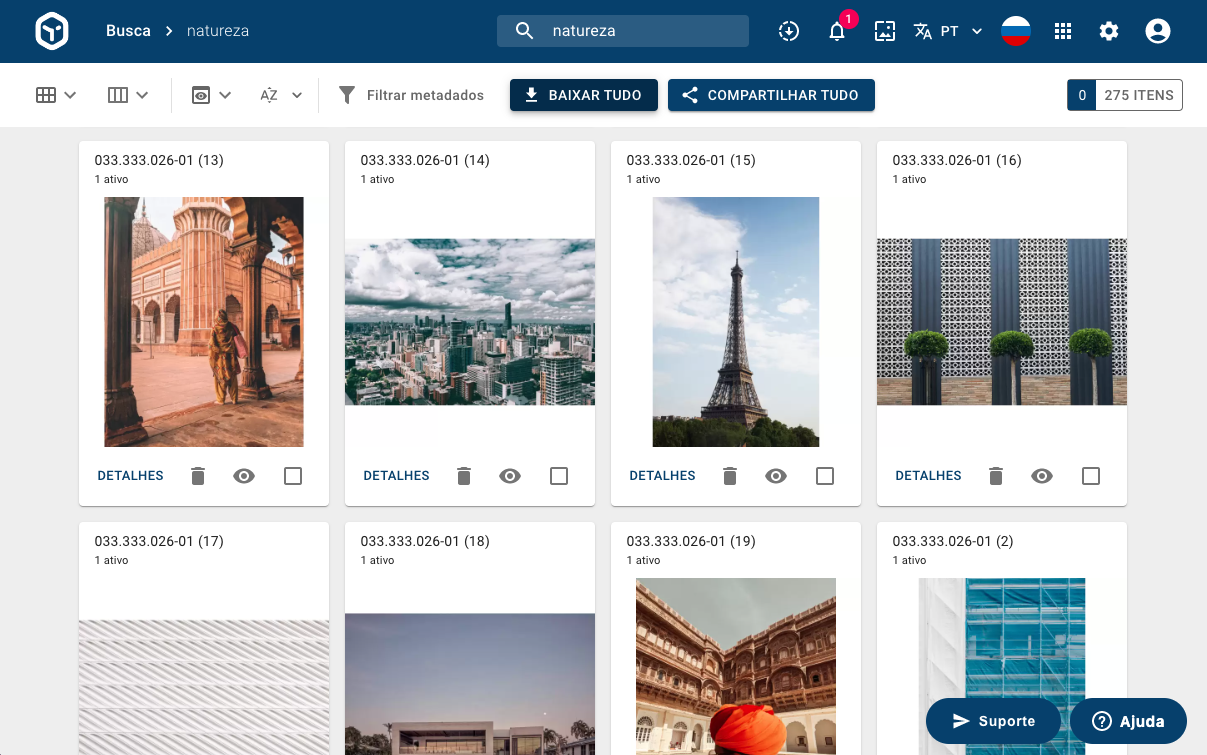Preview item 033.333.026-01 (16) with eye icon

pyautogui.click(x=1042, y=476)
